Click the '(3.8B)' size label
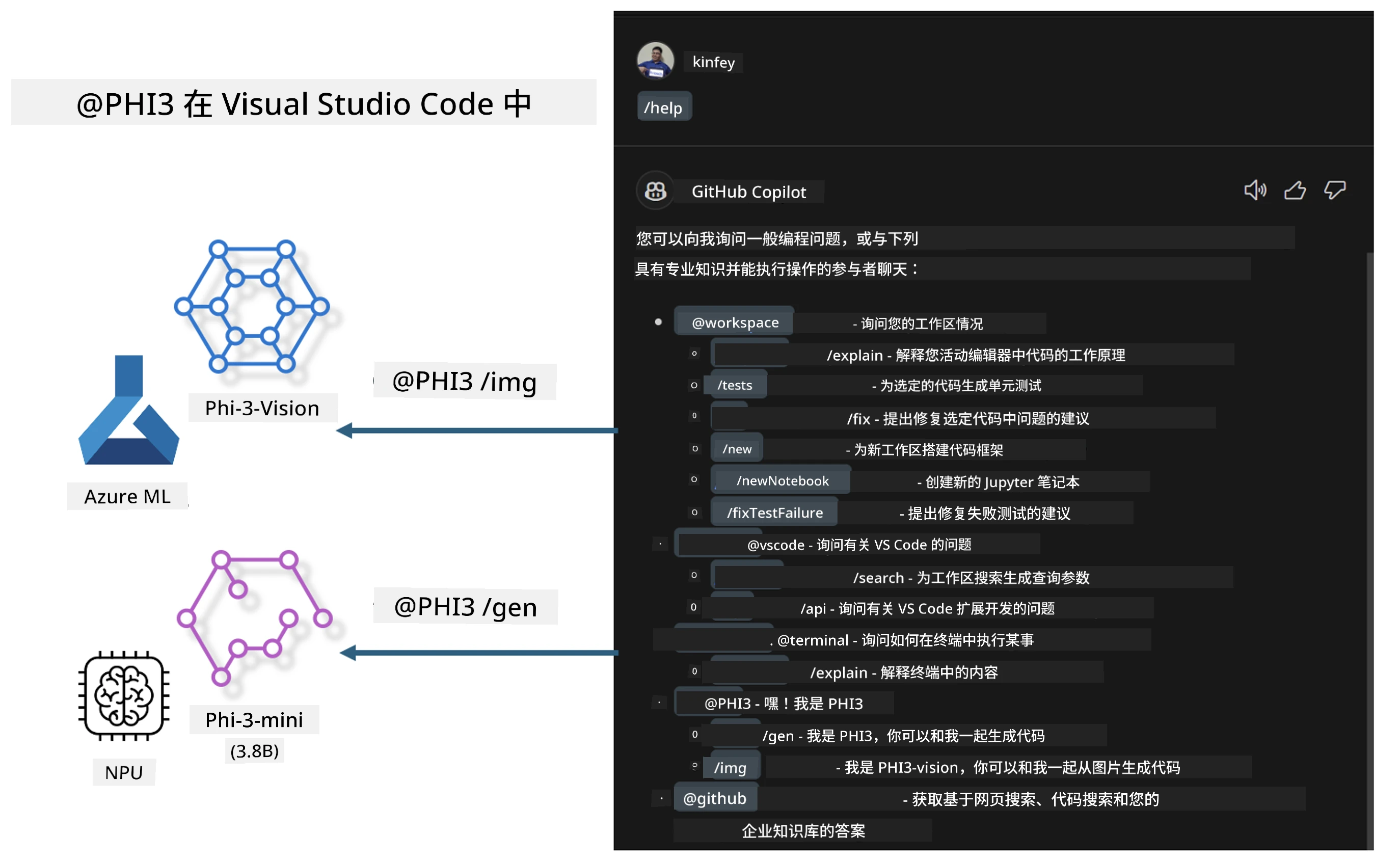 [x=255, y=750]
